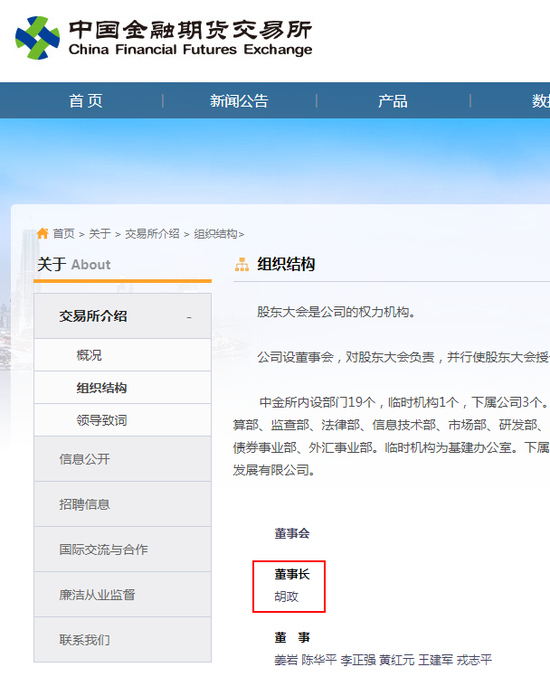The image size is (550, 686).
Task: Open 信息公开 sidebar section
Action: pyautogui.click(x=123, y=459)
